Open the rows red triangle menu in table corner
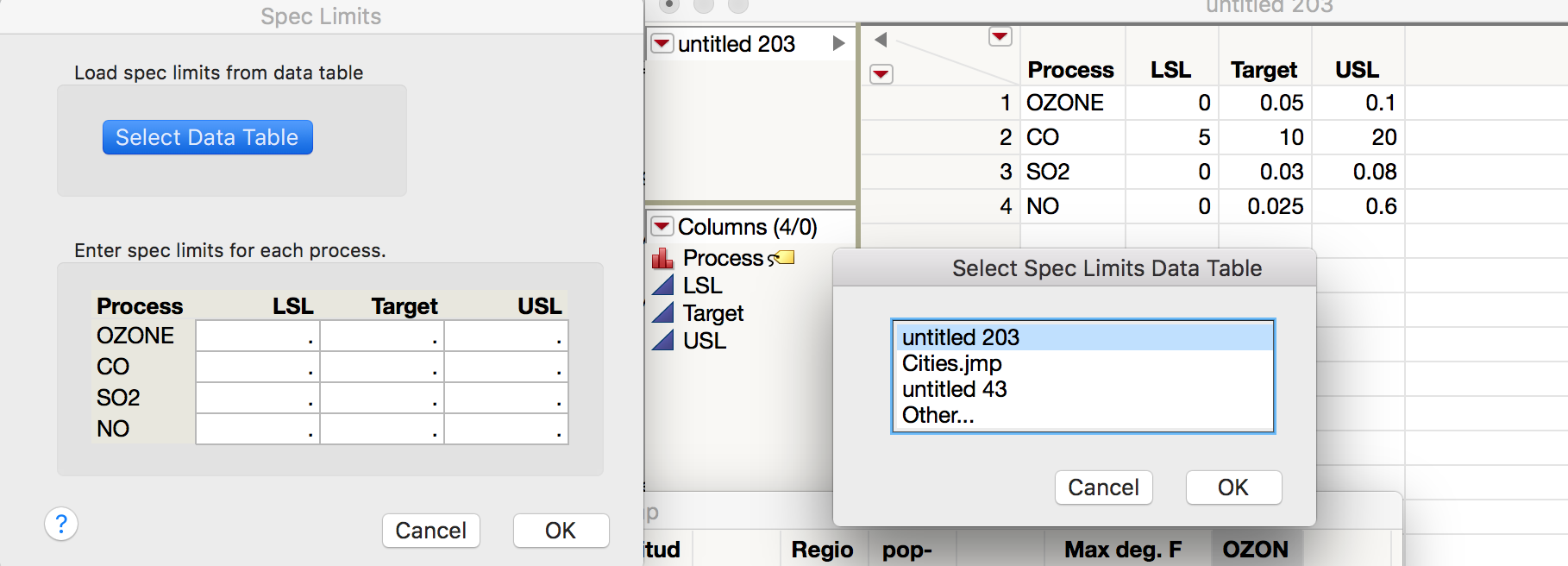The width and height of the screenshot is (1568, 566). pos(881,74)
